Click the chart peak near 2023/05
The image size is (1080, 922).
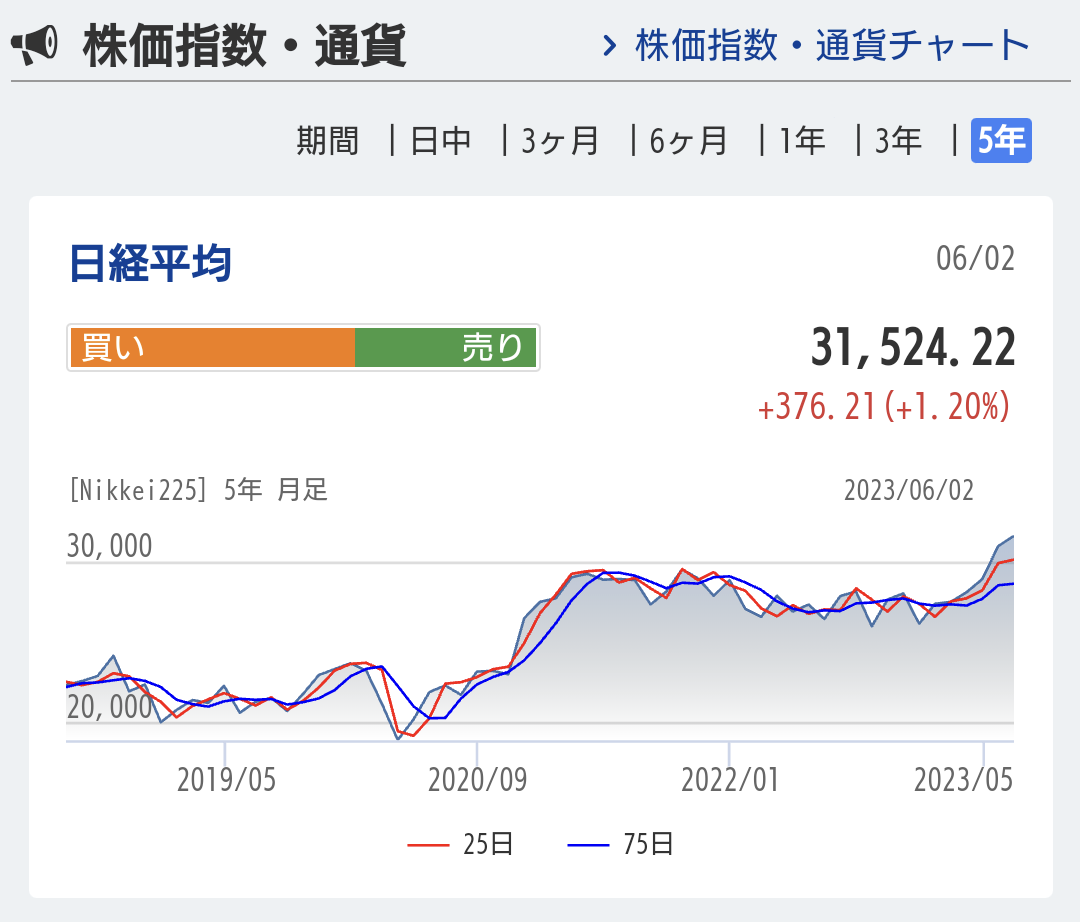(x=1010, y=539)
